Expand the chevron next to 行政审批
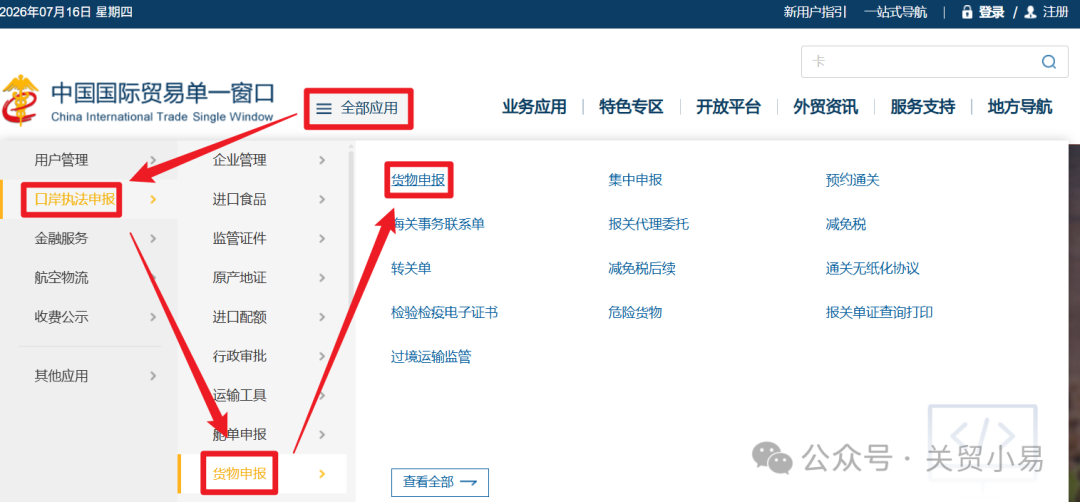This screenshot has height=502, width=1080. click(x=322, y=357)
